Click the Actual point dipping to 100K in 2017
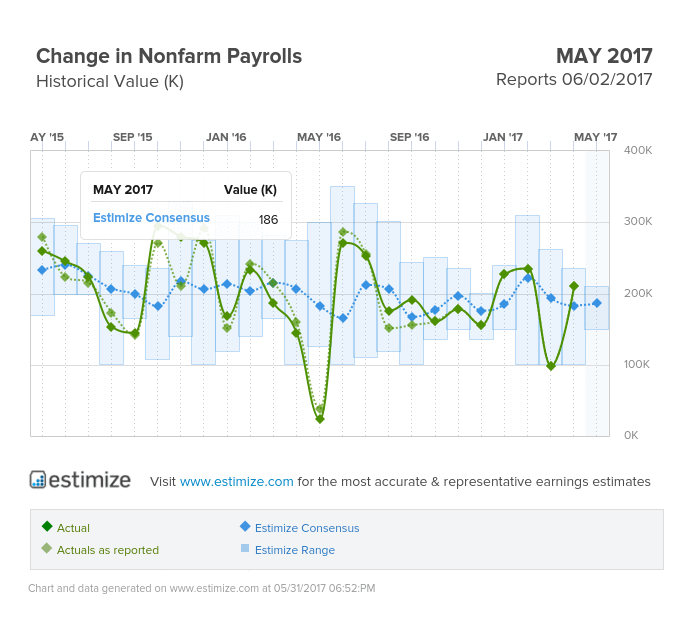Image resolution: width=685 pixels, height=620 pixels. click(x=551, y=366)
